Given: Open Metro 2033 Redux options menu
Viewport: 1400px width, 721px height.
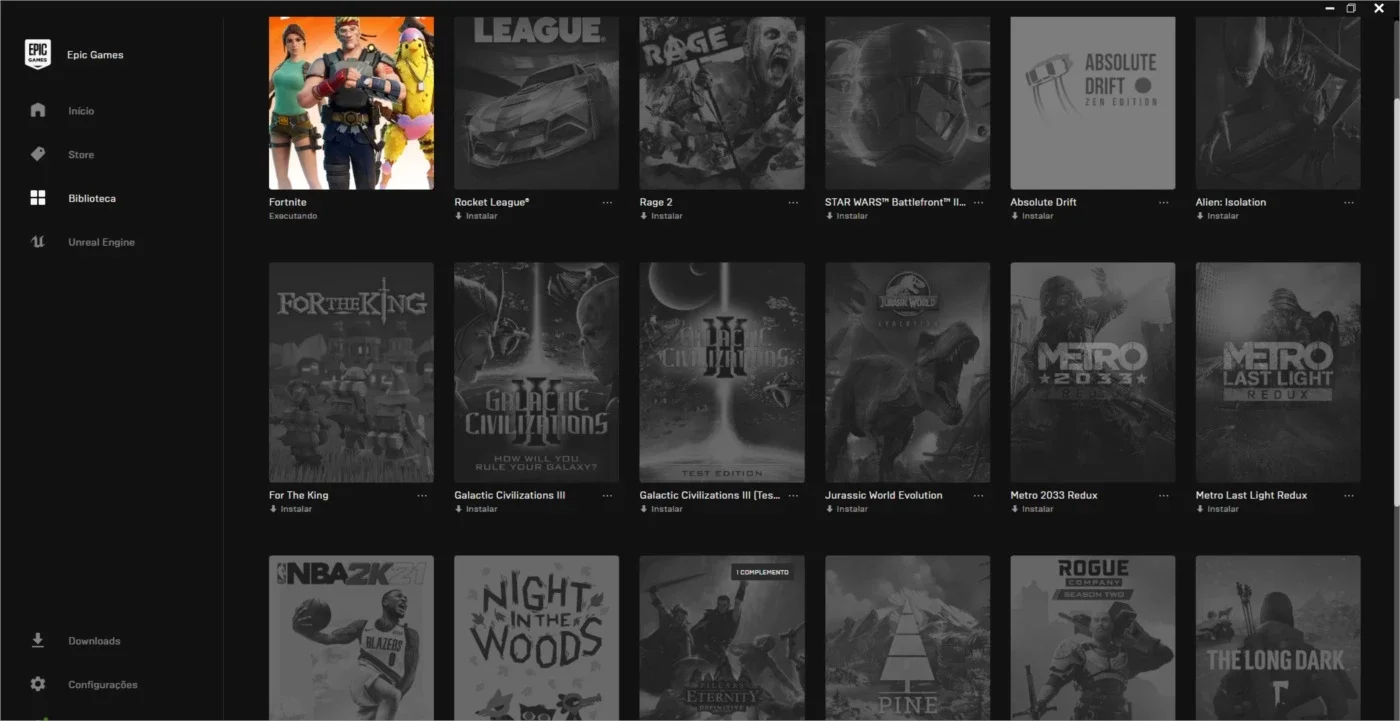Looking at the screenshot, I should (1163, 495).
